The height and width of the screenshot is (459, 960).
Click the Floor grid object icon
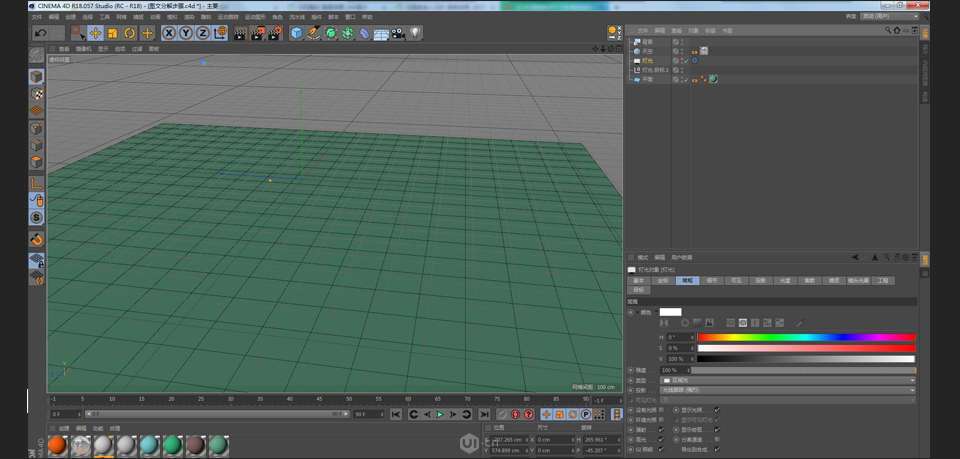381,33
